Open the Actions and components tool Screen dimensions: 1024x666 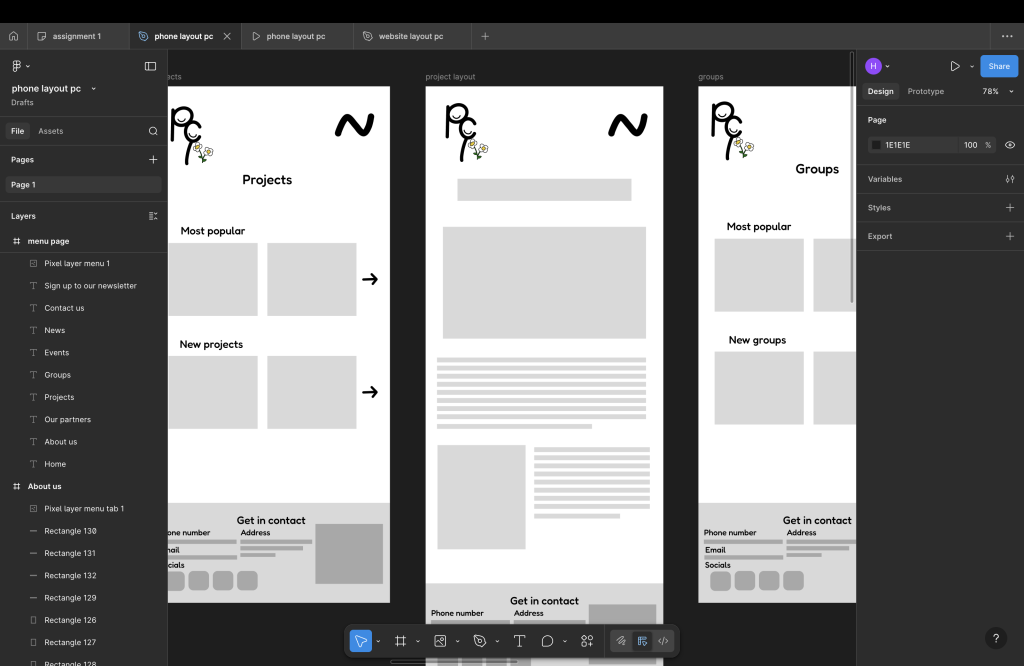tap(587, 641)
